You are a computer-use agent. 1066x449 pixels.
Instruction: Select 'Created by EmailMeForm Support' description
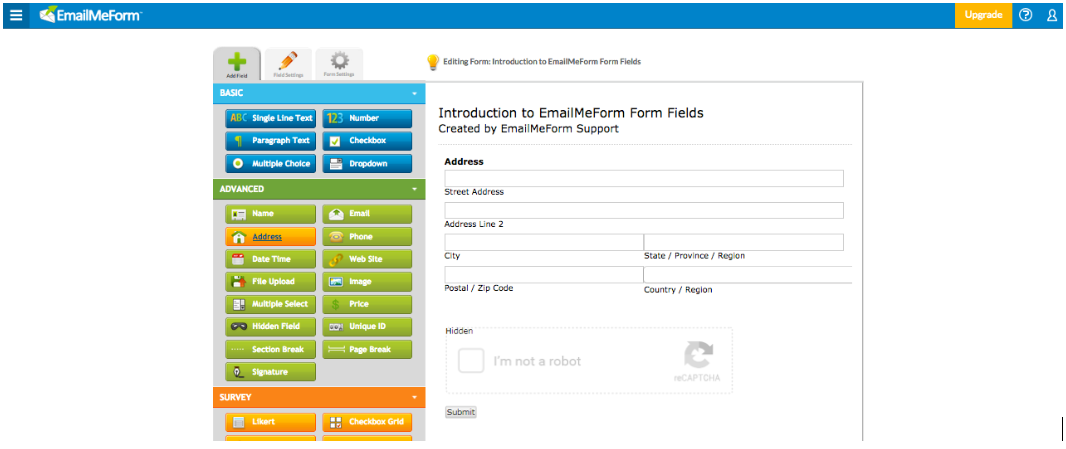528,128
